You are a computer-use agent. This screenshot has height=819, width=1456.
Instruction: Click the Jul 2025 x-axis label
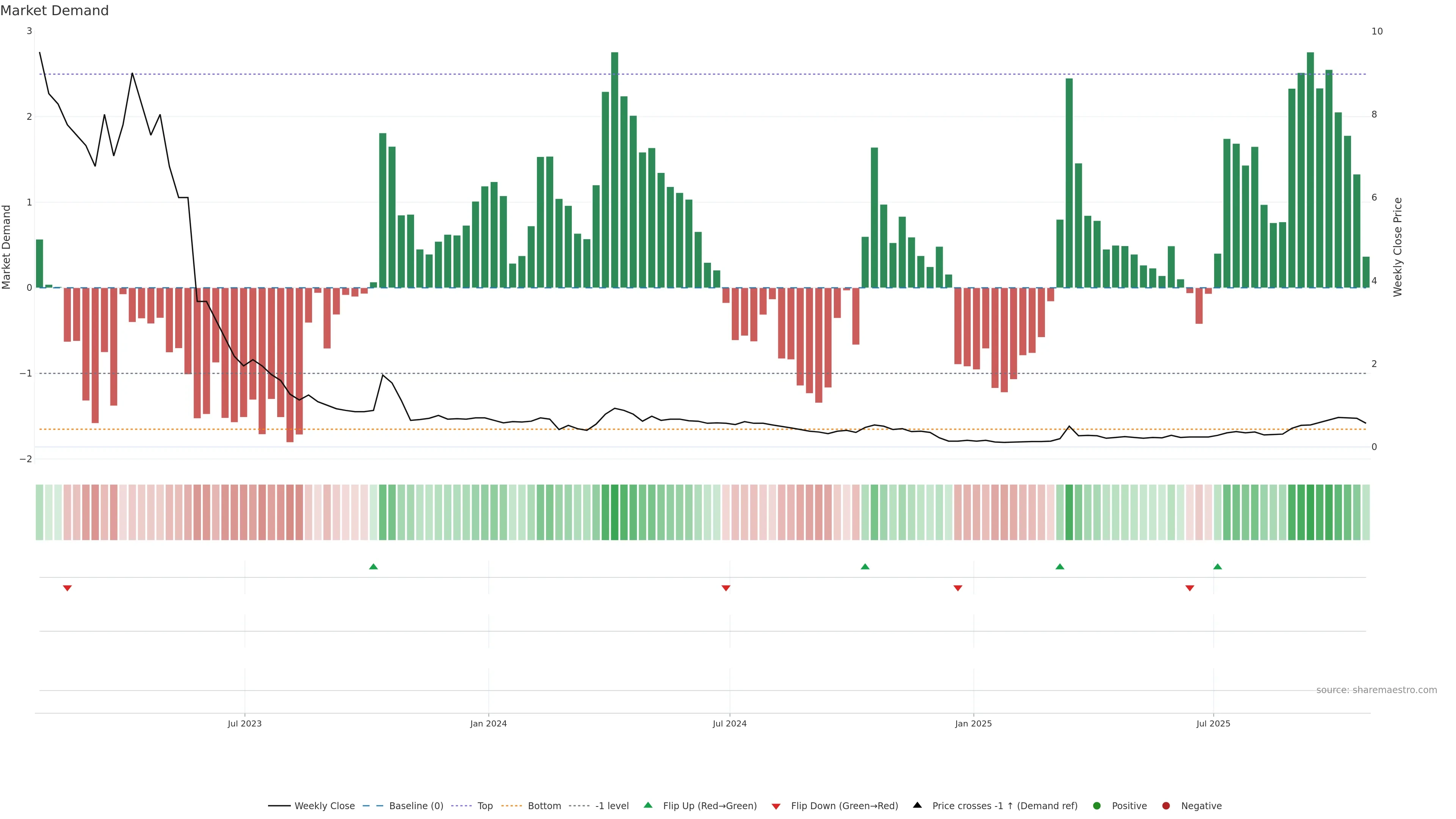tap(1213, 723)
